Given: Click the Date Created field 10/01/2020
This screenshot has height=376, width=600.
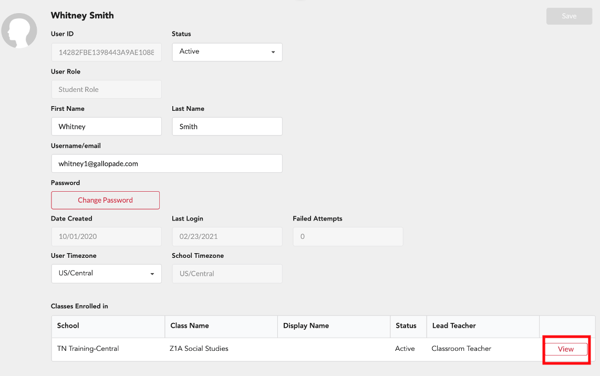Looking at the screenshot, I should click(106, 237).
